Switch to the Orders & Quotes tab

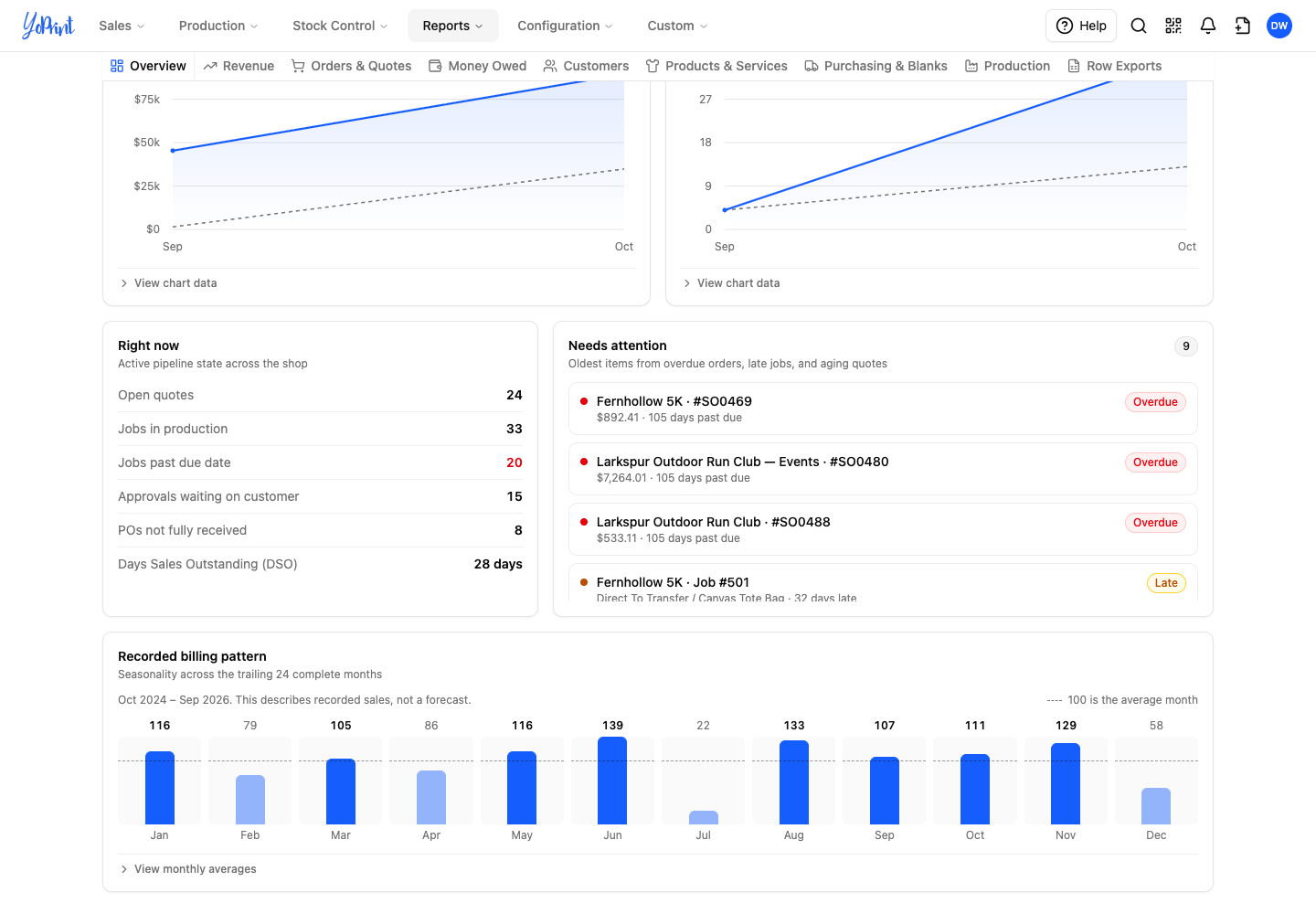351,66
